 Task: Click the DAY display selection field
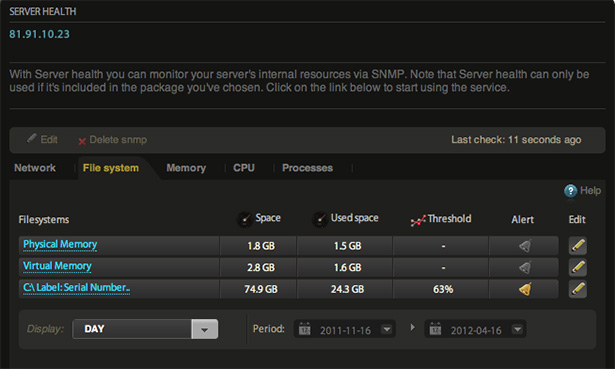145,329
